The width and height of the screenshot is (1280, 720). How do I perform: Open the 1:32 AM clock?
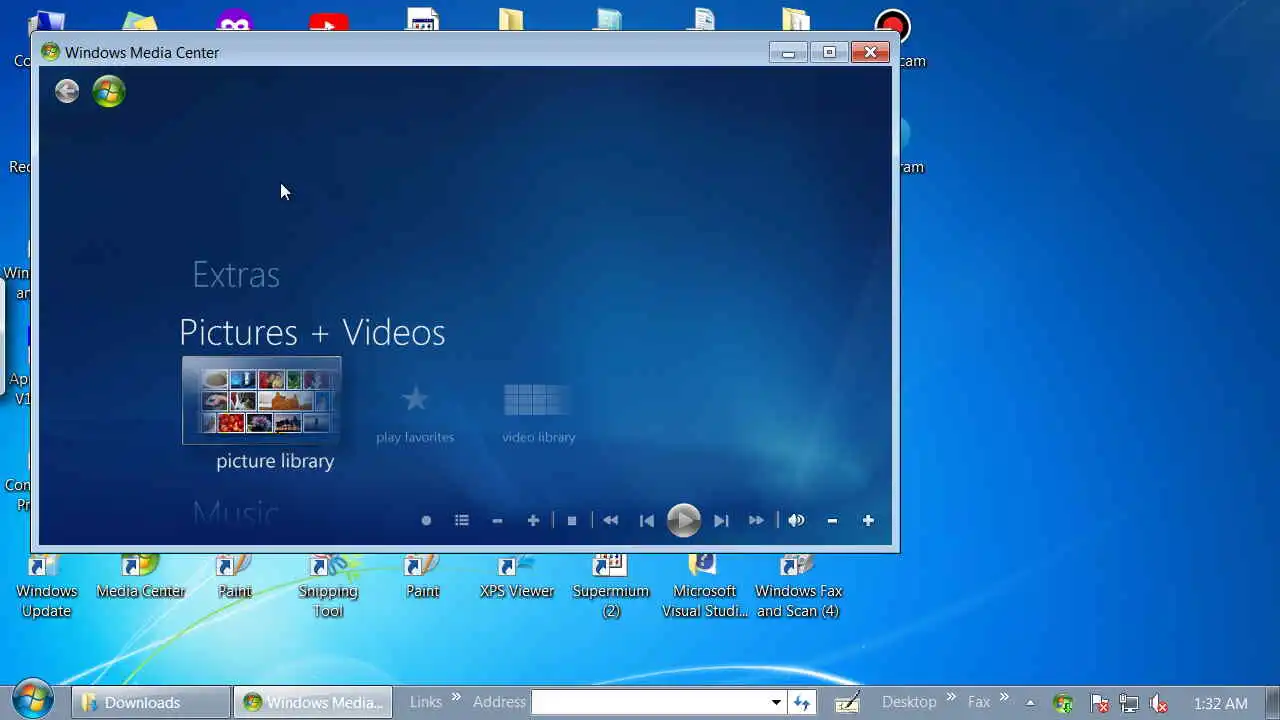click(1221, 703)
